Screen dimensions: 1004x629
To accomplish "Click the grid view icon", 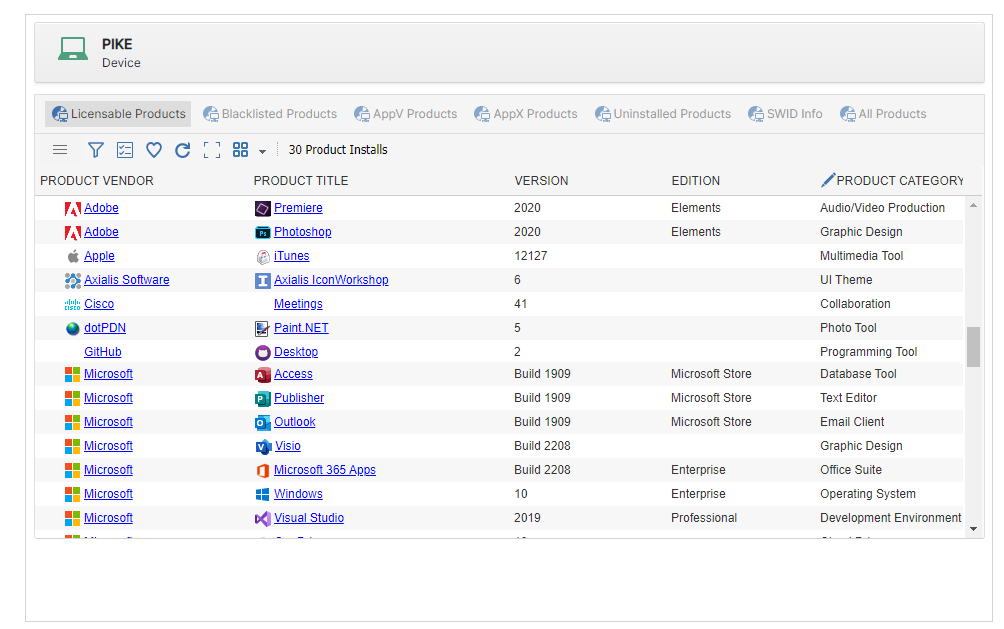I will pos(241,150).
